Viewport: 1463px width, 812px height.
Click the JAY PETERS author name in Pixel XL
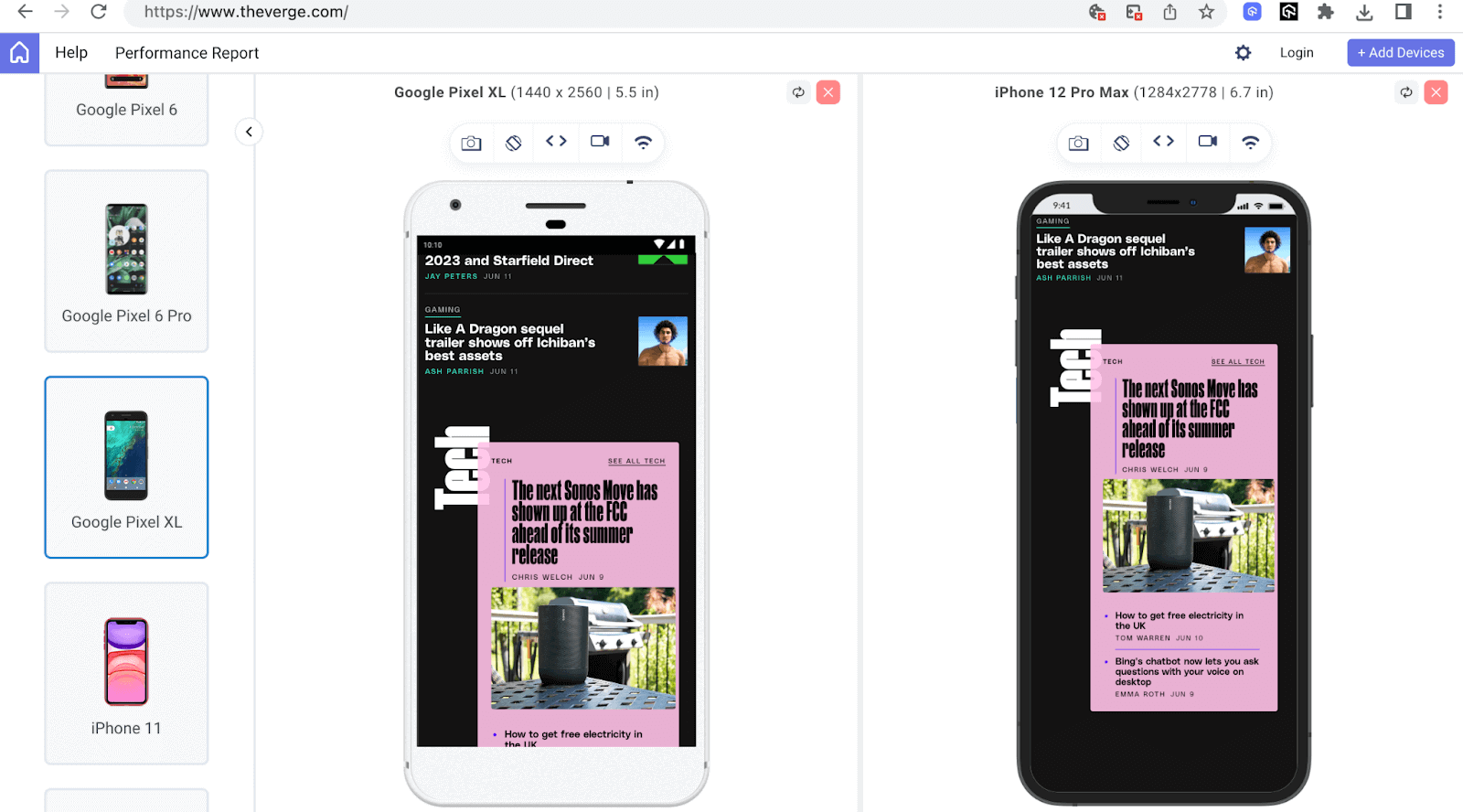click(451, 276)
